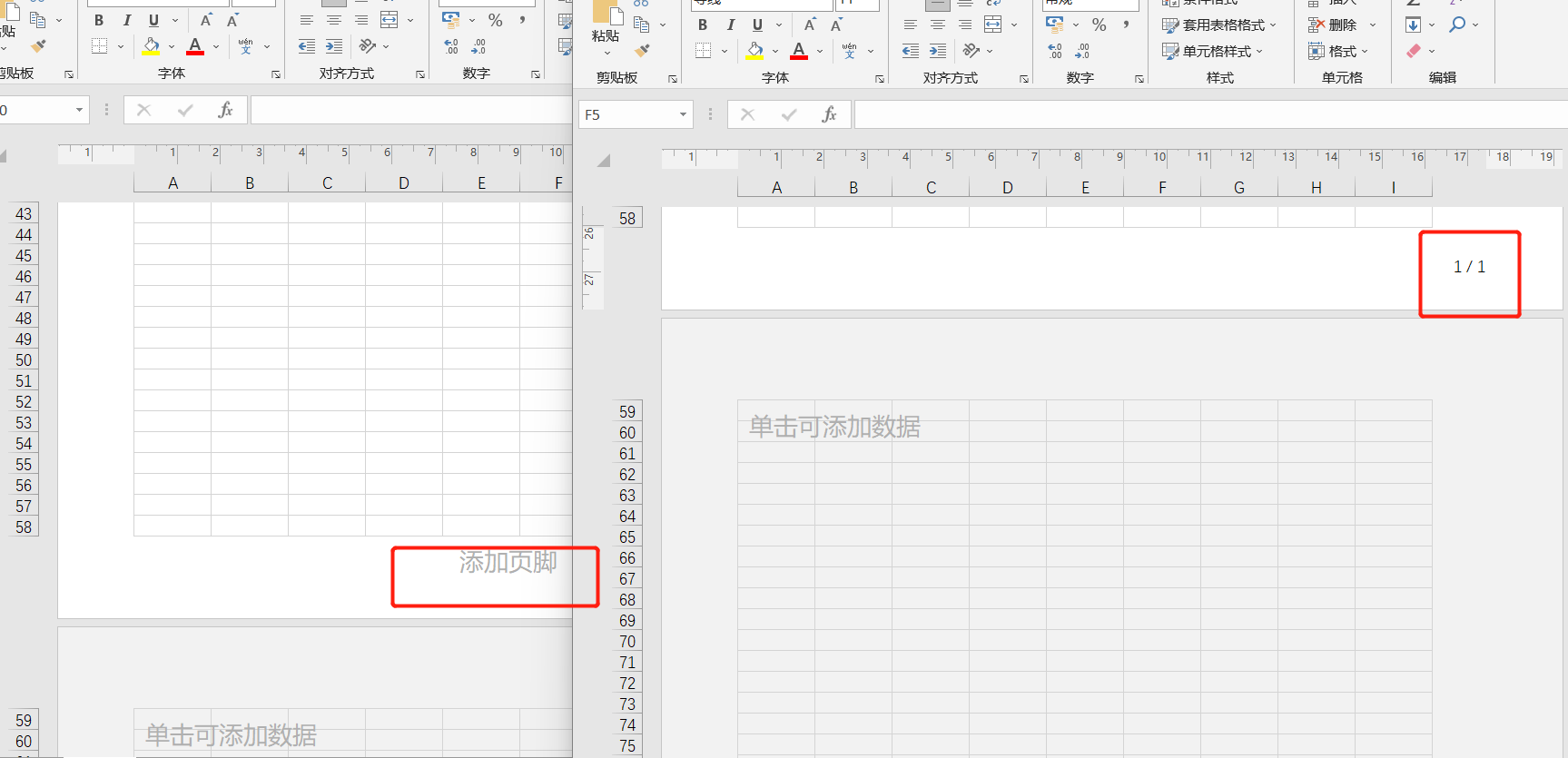
Task: Open underline style dropdown in right window
Action: tap(778, 25)
